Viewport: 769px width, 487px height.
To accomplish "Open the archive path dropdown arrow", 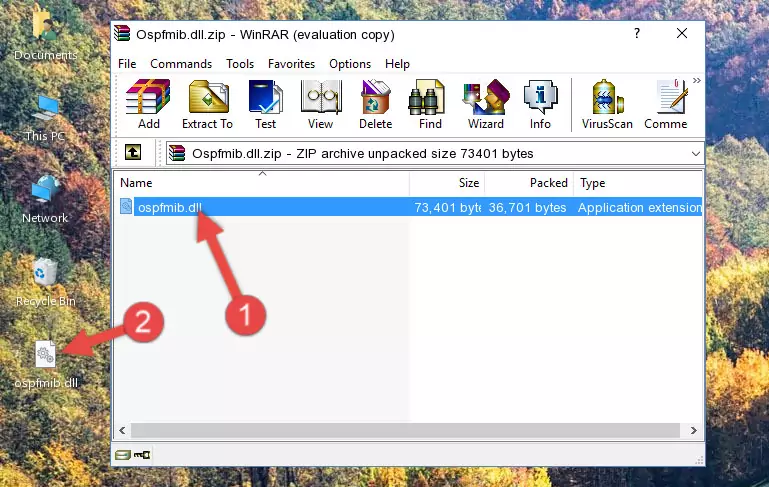I will [x=695, y=154].
